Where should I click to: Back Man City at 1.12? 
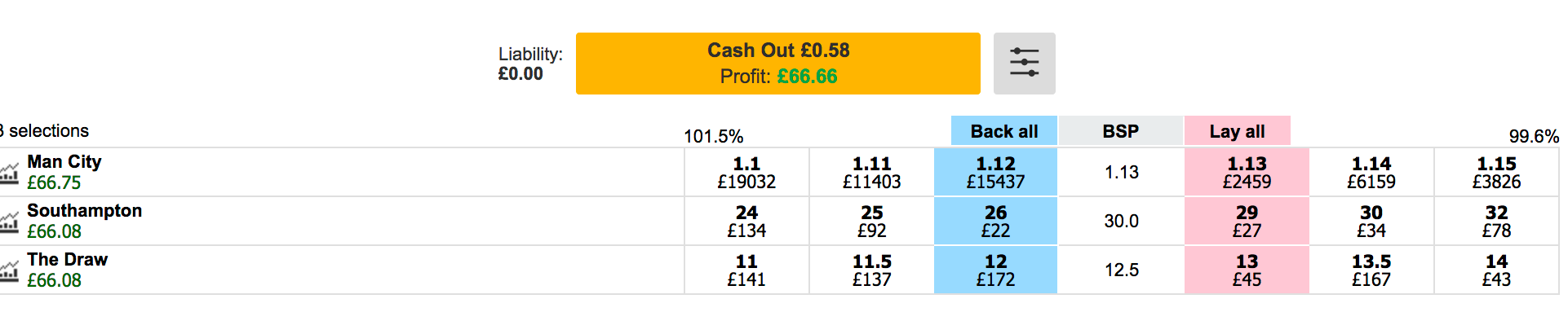(x=995, y=172)
